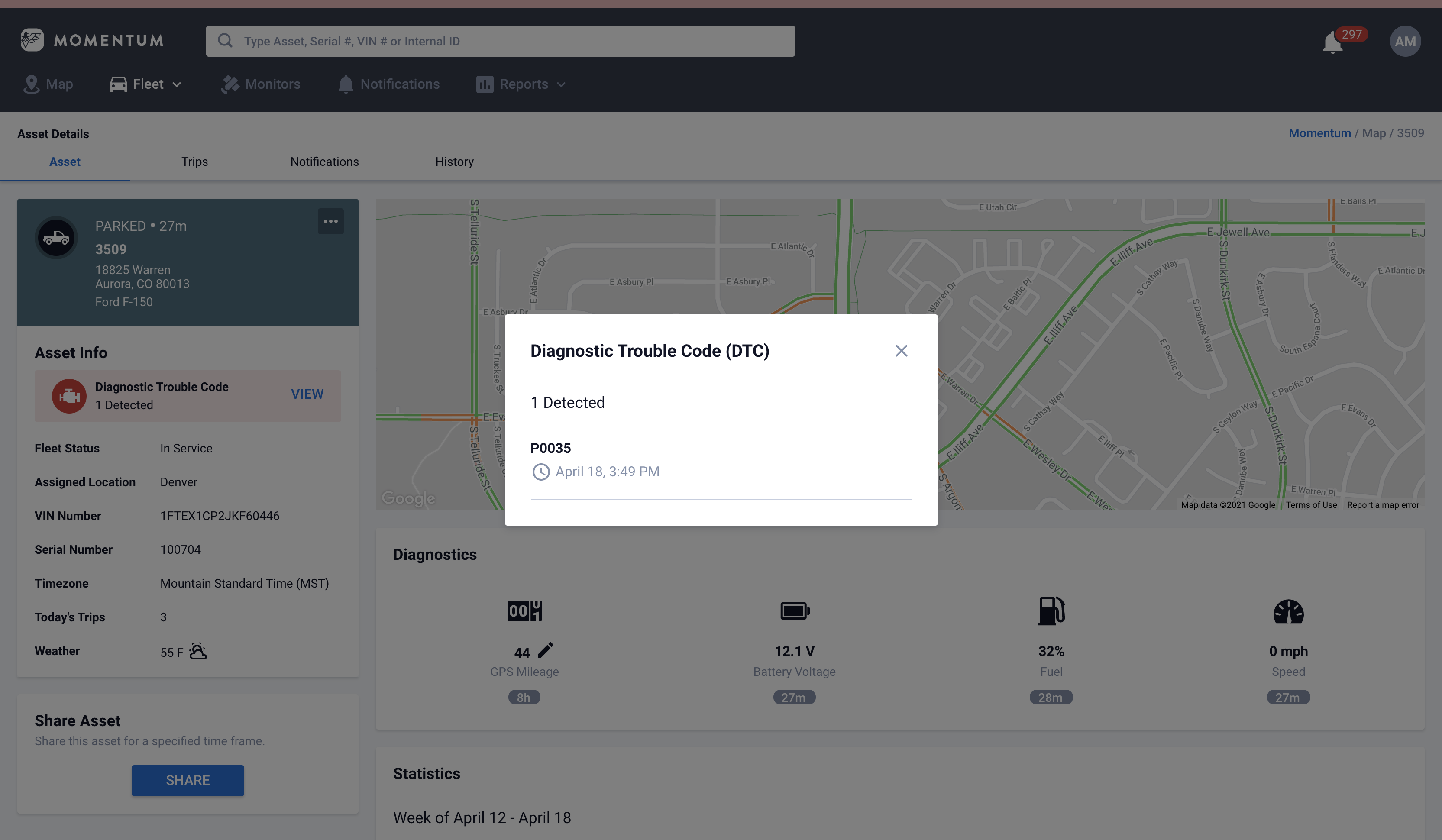The height and width of the screenshot is (840, 1442).
Task: Click VIEW next to Diagnostic Trouble Code
Action: click(x=307, y=394)
